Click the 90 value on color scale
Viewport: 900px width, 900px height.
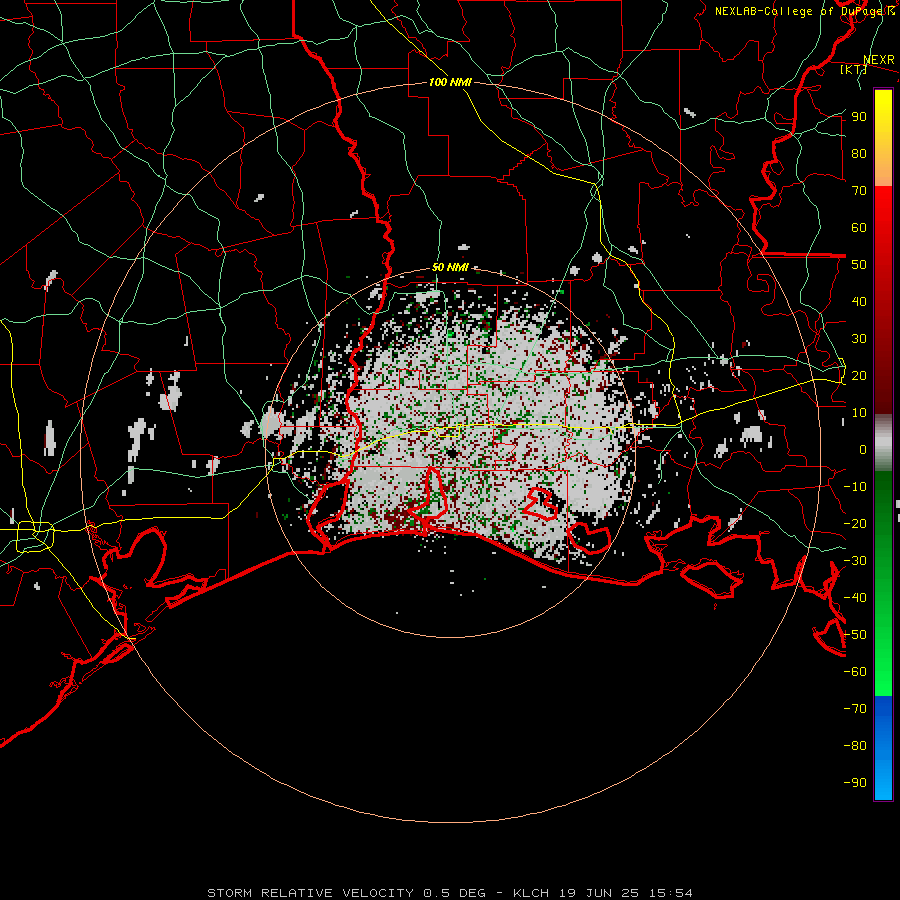coord(859,117)
